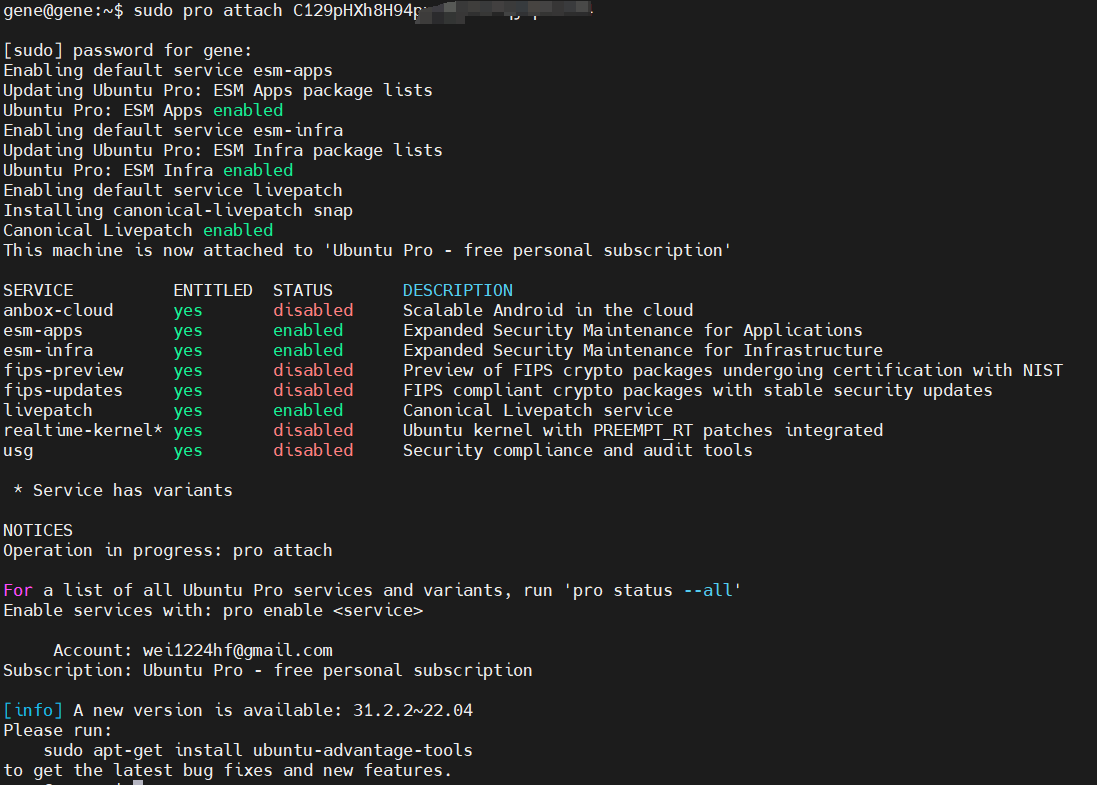Screen dimensions: 1097x785
Task: Click the realtime-kernel* service entry
Action: pyautogui.click(x=83, y=430)
